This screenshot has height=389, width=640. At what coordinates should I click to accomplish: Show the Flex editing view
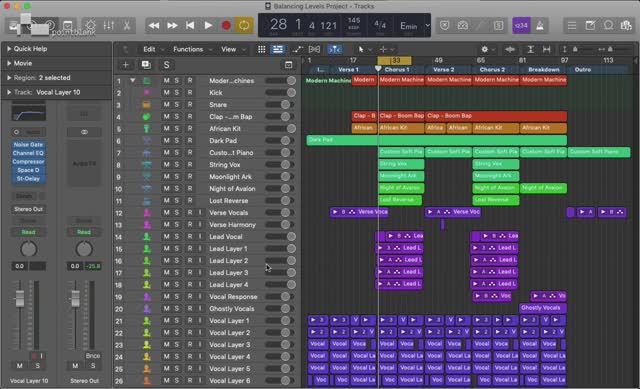(x=314, y=49)
